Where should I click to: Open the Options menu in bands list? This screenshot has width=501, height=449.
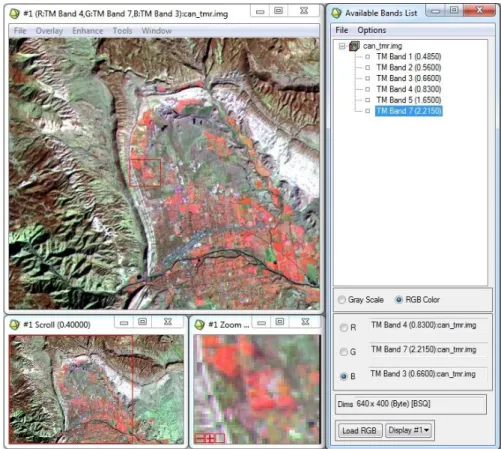click(x=372, y=30)
